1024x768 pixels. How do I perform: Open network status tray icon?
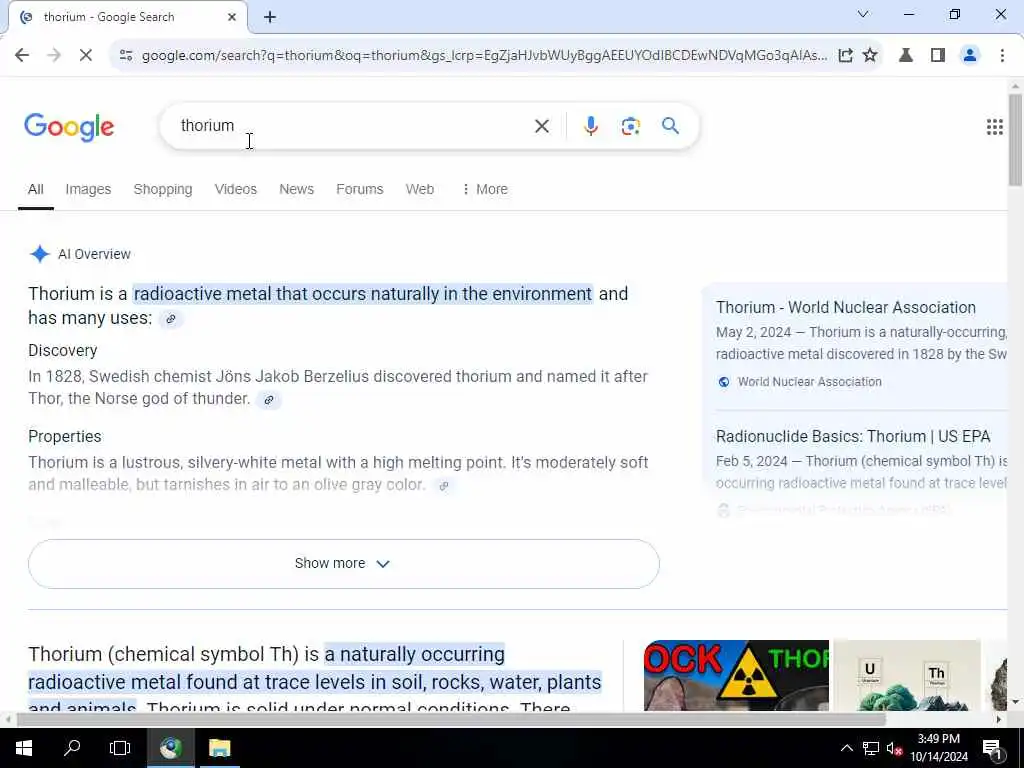(x=871, y=748)
